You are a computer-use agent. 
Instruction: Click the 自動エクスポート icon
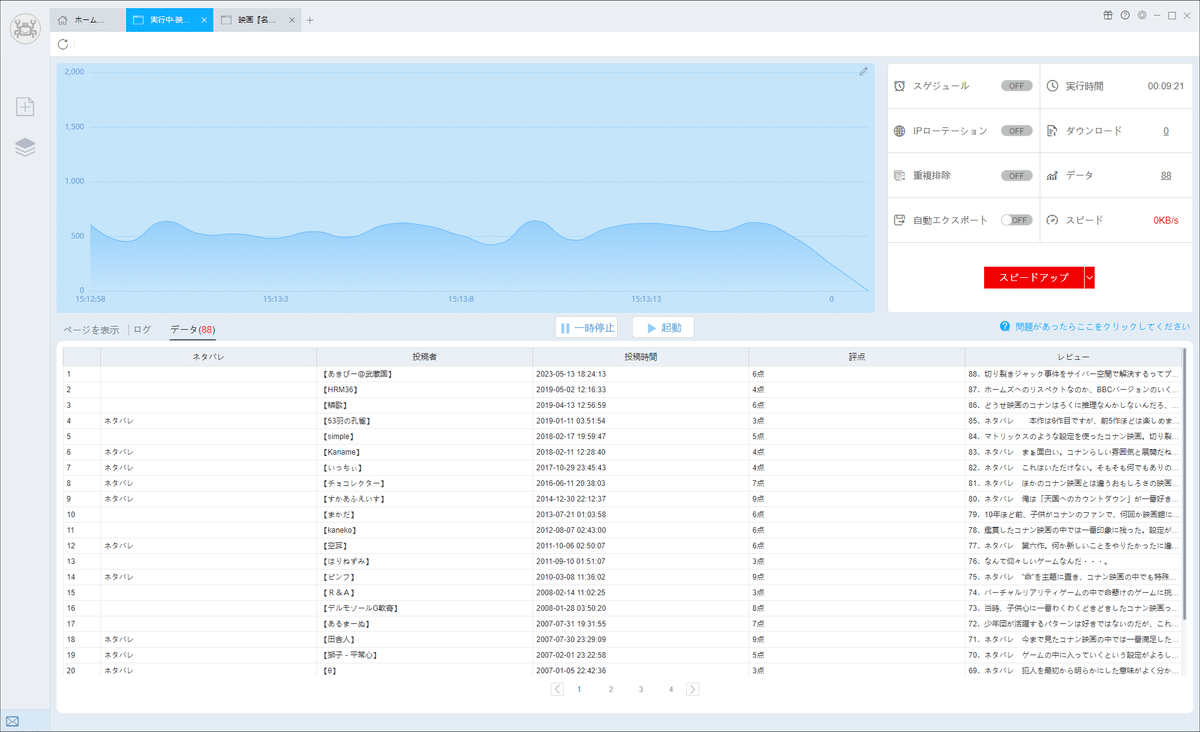(x=899, y=220)
